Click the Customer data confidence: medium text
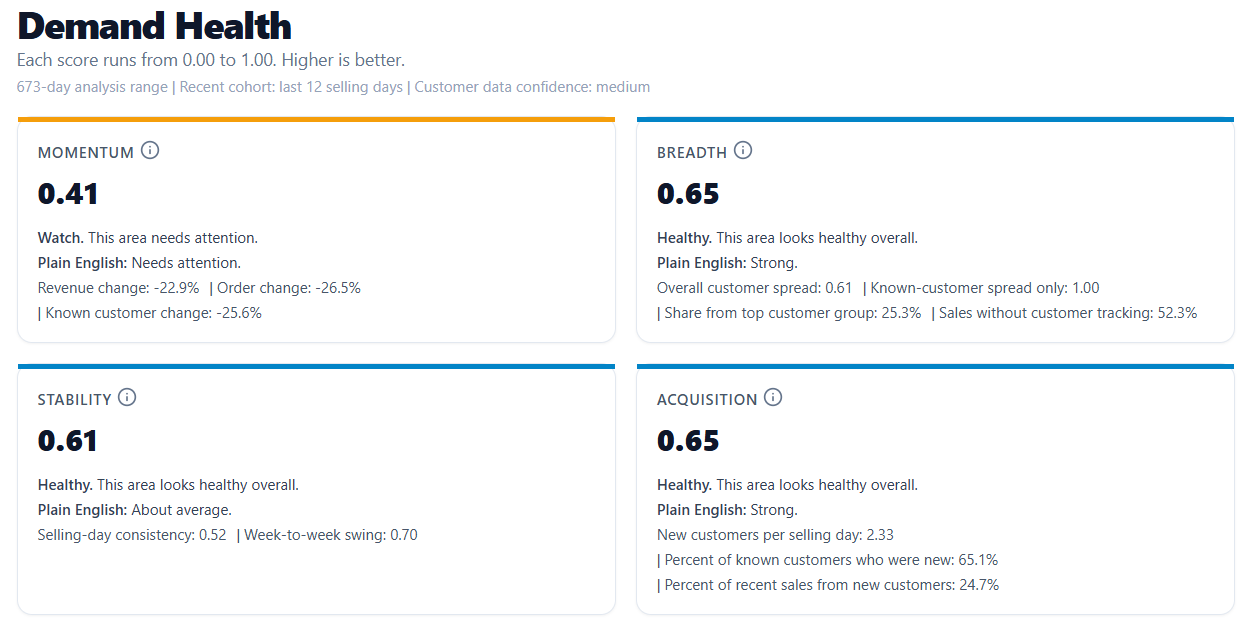 (x=532, y=87)
